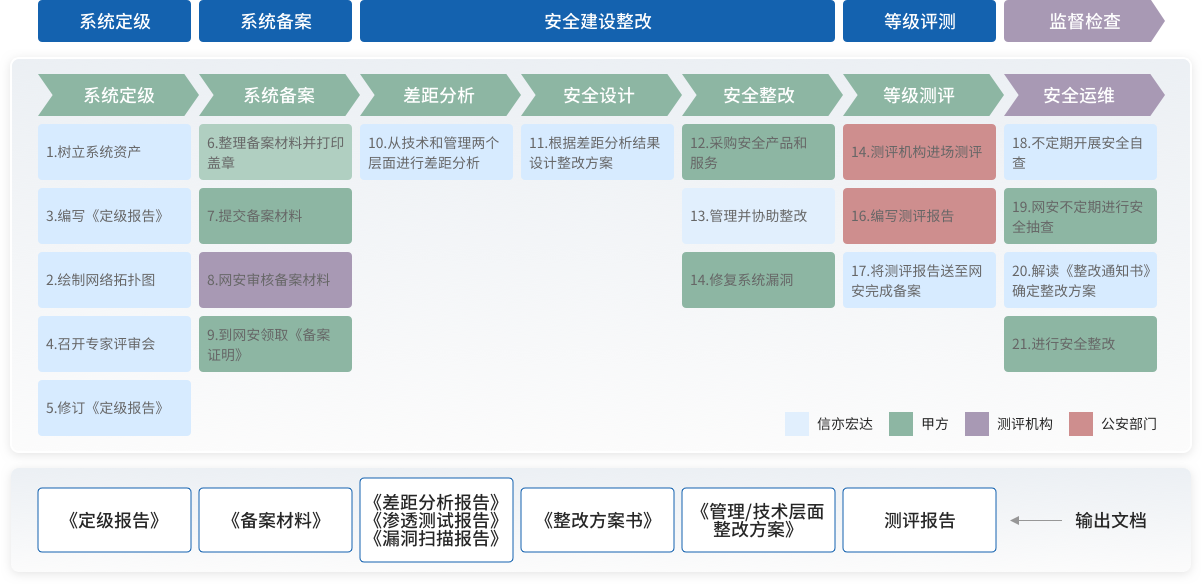Screen dimensions: 1202x584
Task: Click the green 甲方 legend swatch
Action: (x=901, y=424)
